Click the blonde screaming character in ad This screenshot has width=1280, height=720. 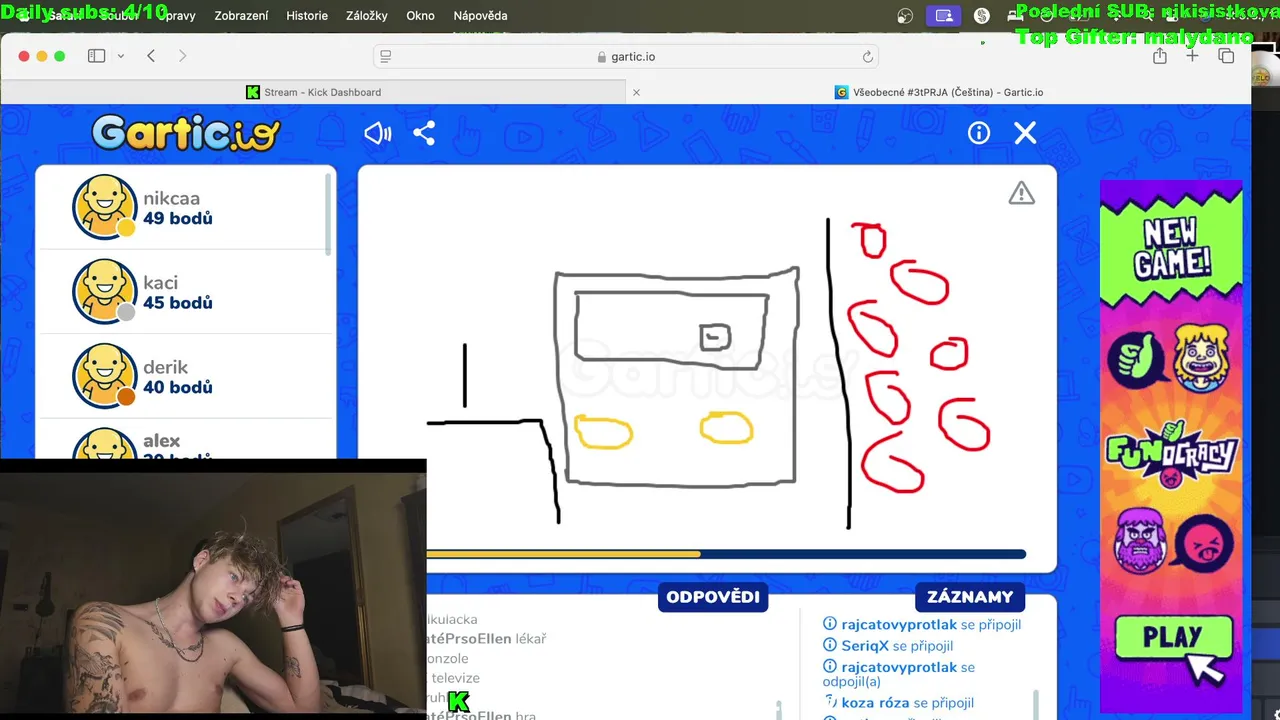1201,358
